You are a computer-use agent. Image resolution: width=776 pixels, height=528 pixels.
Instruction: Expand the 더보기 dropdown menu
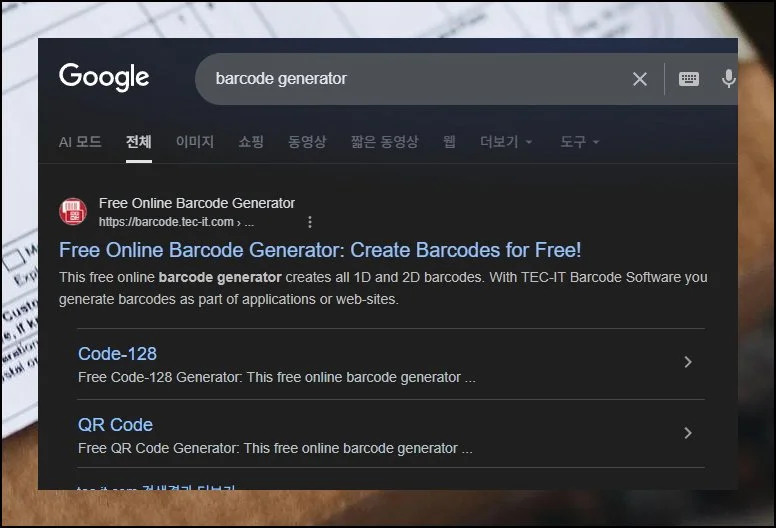pos(506,142)
